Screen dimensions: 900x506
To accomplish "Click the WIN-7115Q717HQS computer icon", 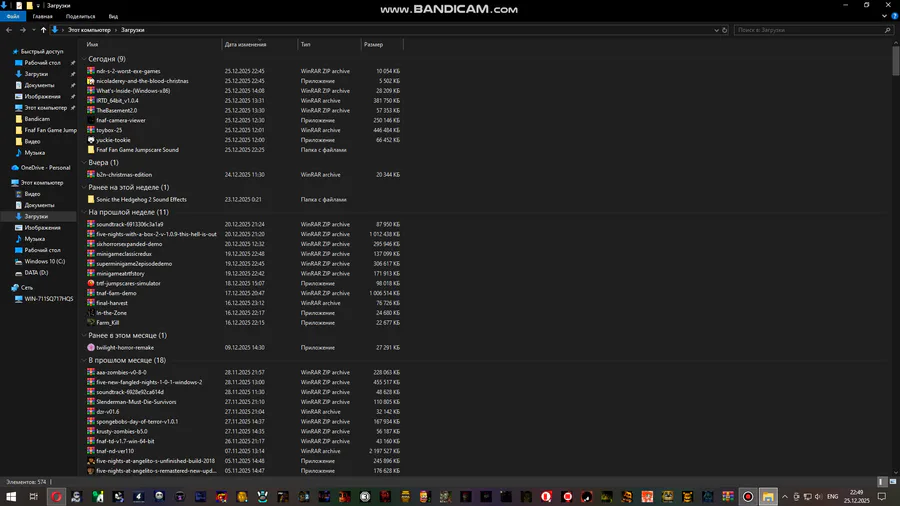I will (19, 299).
